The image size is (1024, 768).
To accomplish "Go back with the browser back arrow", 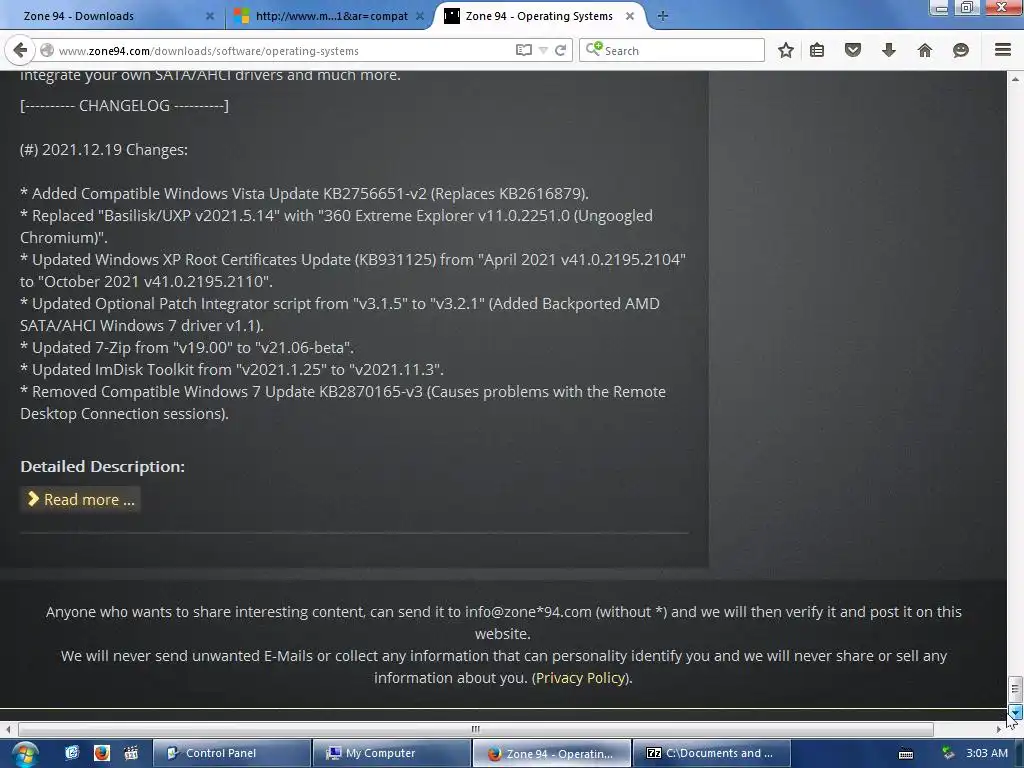I will [x=20, y=50].
